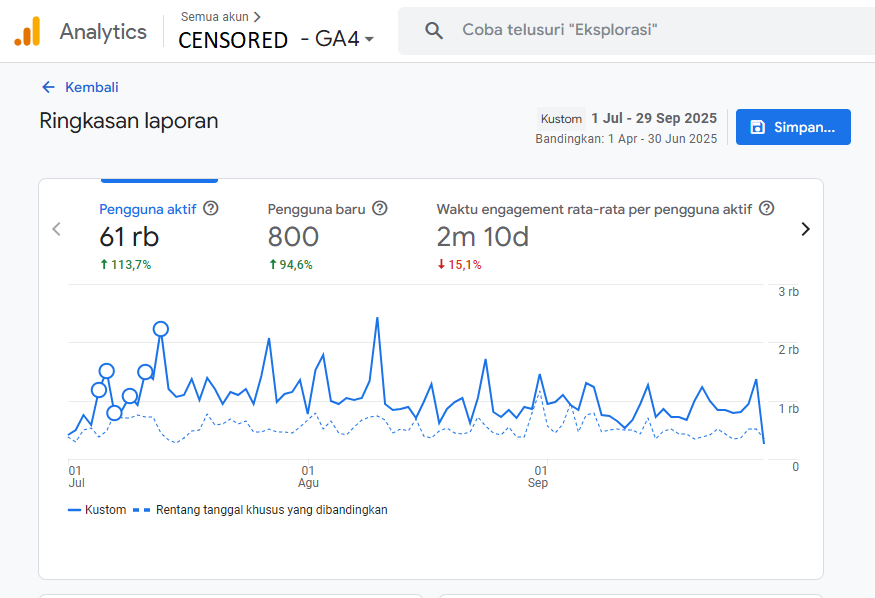Viewport: 875px width, 598px height.
Task: Click the Simpan button
Action: (x=793, y=127)
